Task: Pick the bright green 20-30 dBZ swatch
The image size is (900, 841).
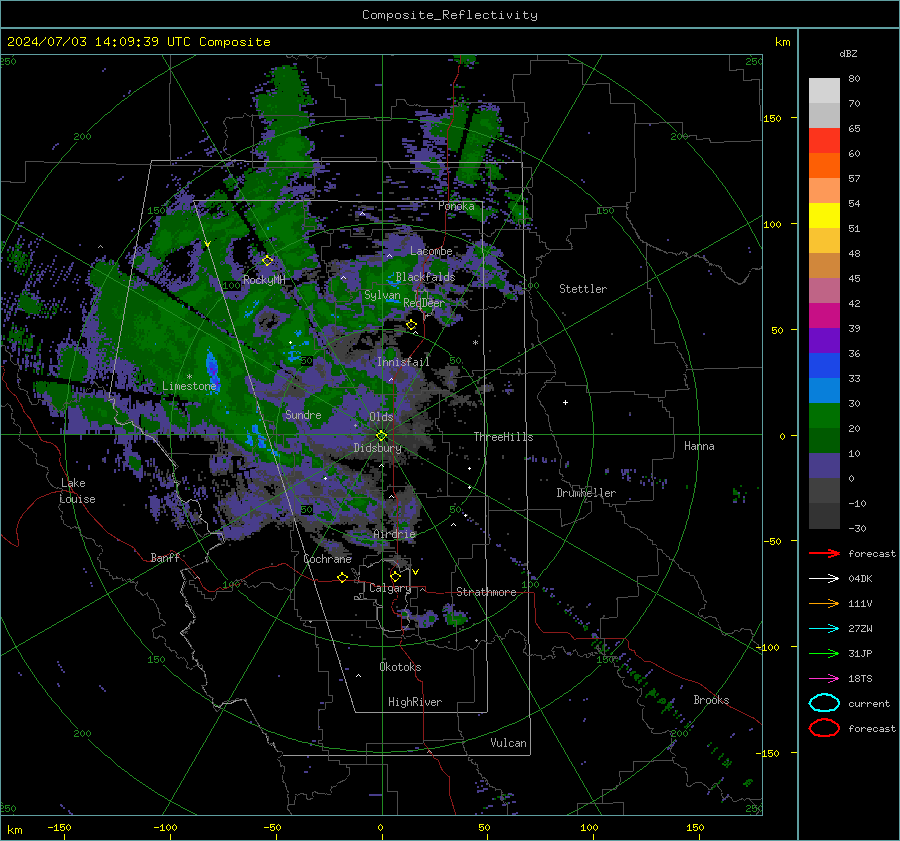Action: [x=824, y=415]
